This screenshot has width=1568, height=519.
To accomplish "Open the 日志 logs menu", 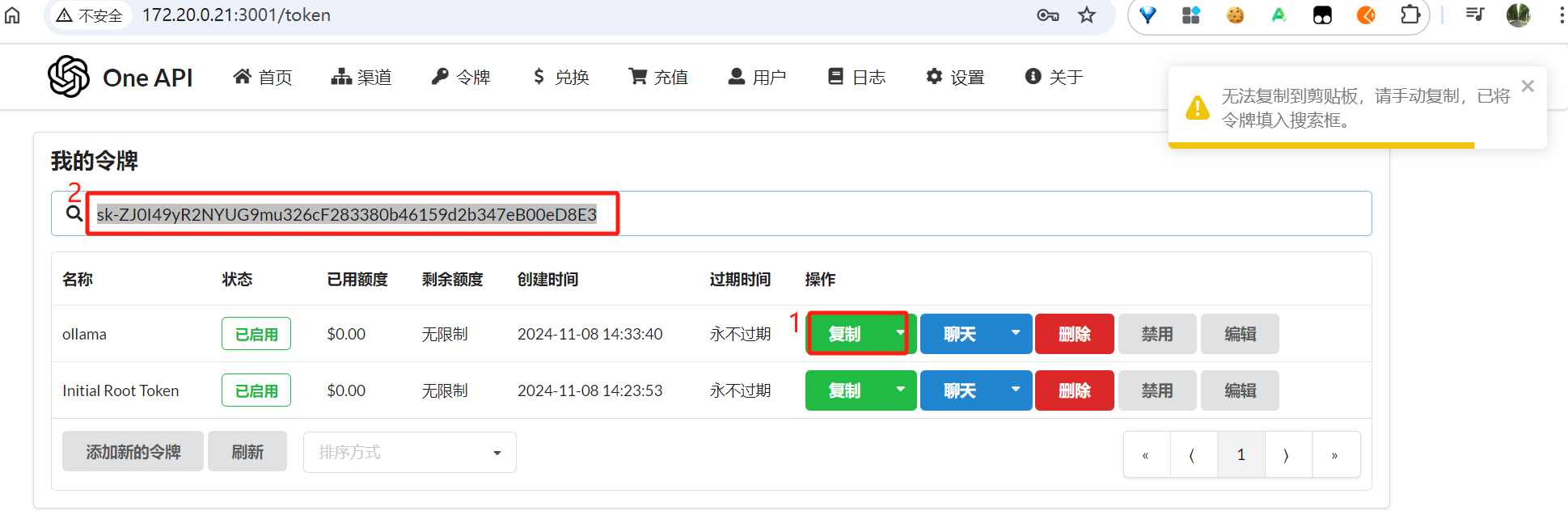I will point(856,77).
